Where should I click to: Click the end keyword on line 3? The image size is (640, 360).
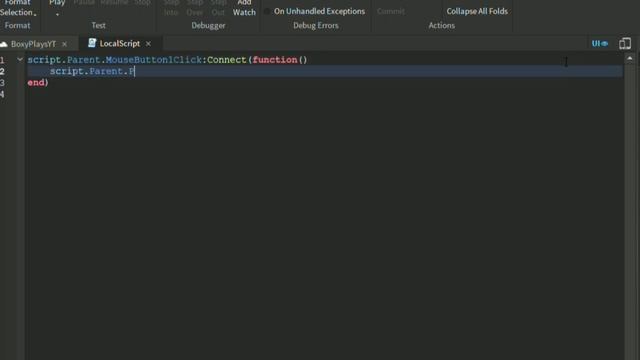[36, 82]
